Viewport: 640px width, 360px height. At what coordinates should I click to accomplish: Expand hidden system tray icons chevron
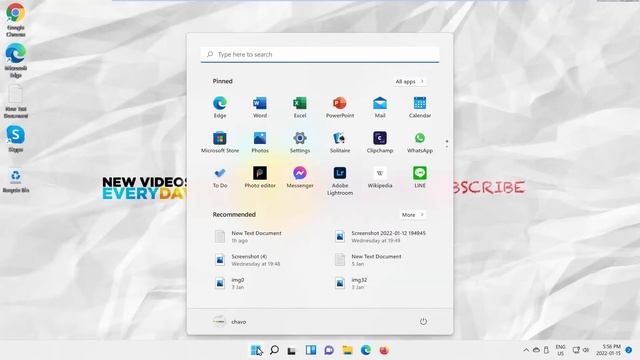pos(526,350)
